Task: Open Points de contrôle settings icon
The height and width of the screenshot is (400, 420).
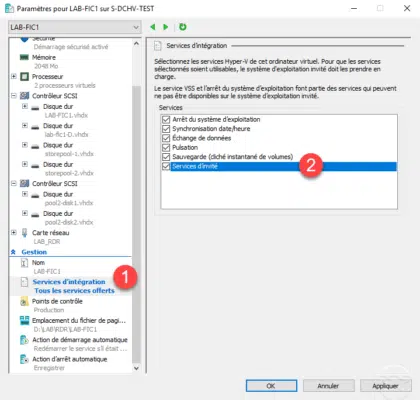Action: (x=24, y=301)
